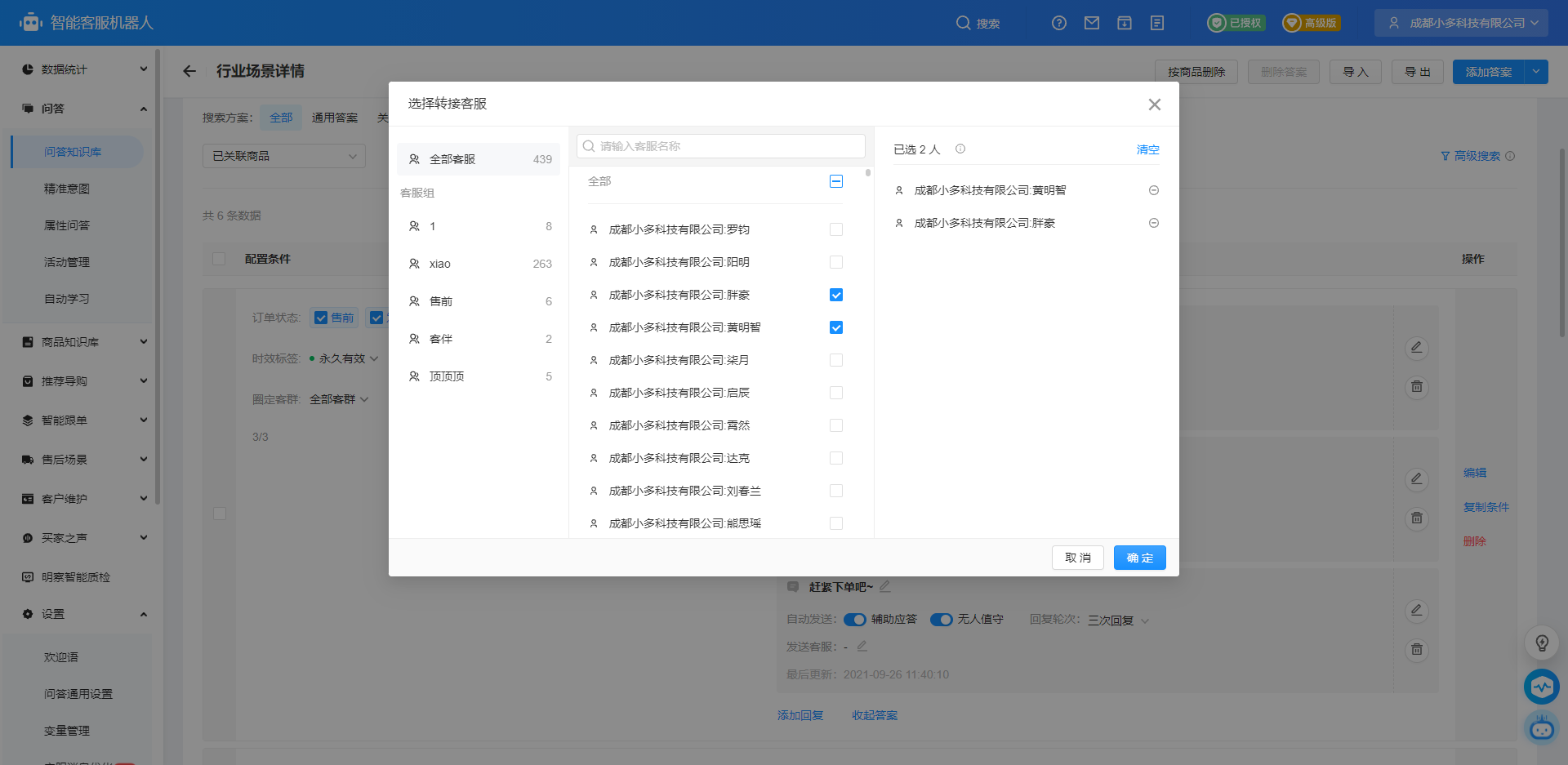Viewport: 1568px width, 765px height.
Task: Open the company account dropdown 成都小多科技有限公司
Action: (x=1461, y=23)
